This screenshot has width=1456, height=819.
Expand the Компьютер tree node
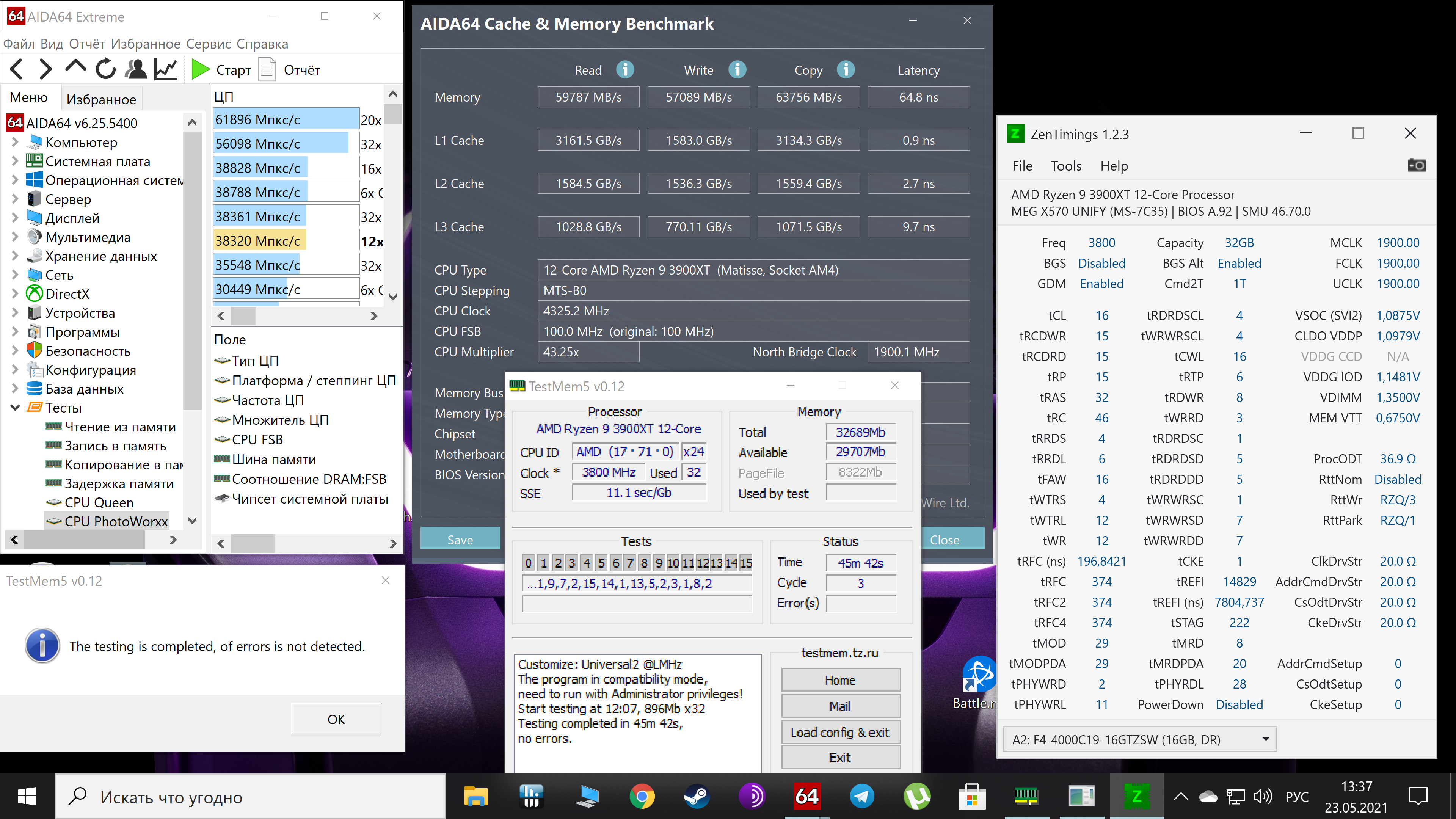[15, 142]
